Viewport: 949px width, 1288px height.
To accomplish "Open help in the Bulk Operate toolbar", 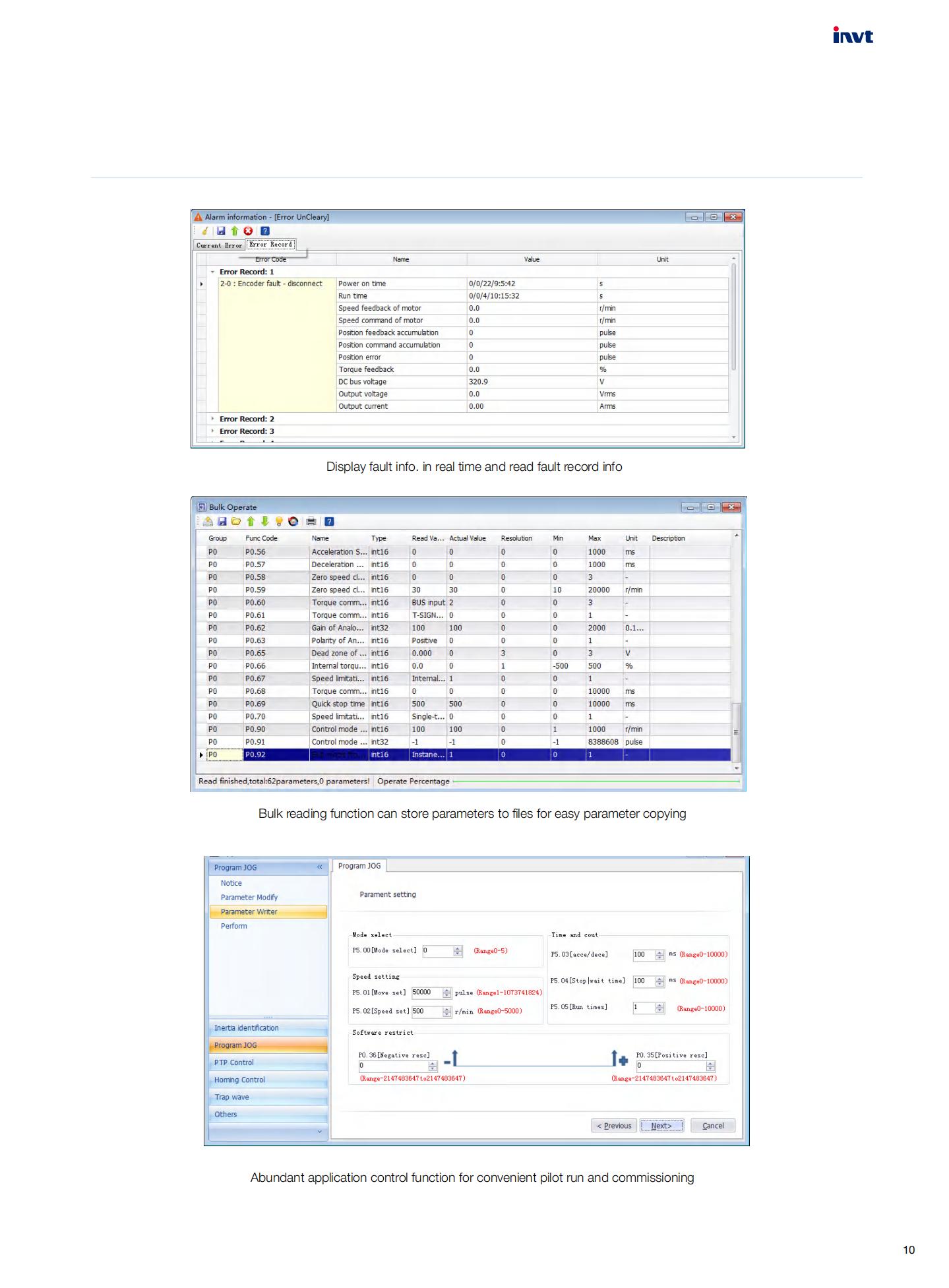I will pyautogui.click(x=329, y=522).
